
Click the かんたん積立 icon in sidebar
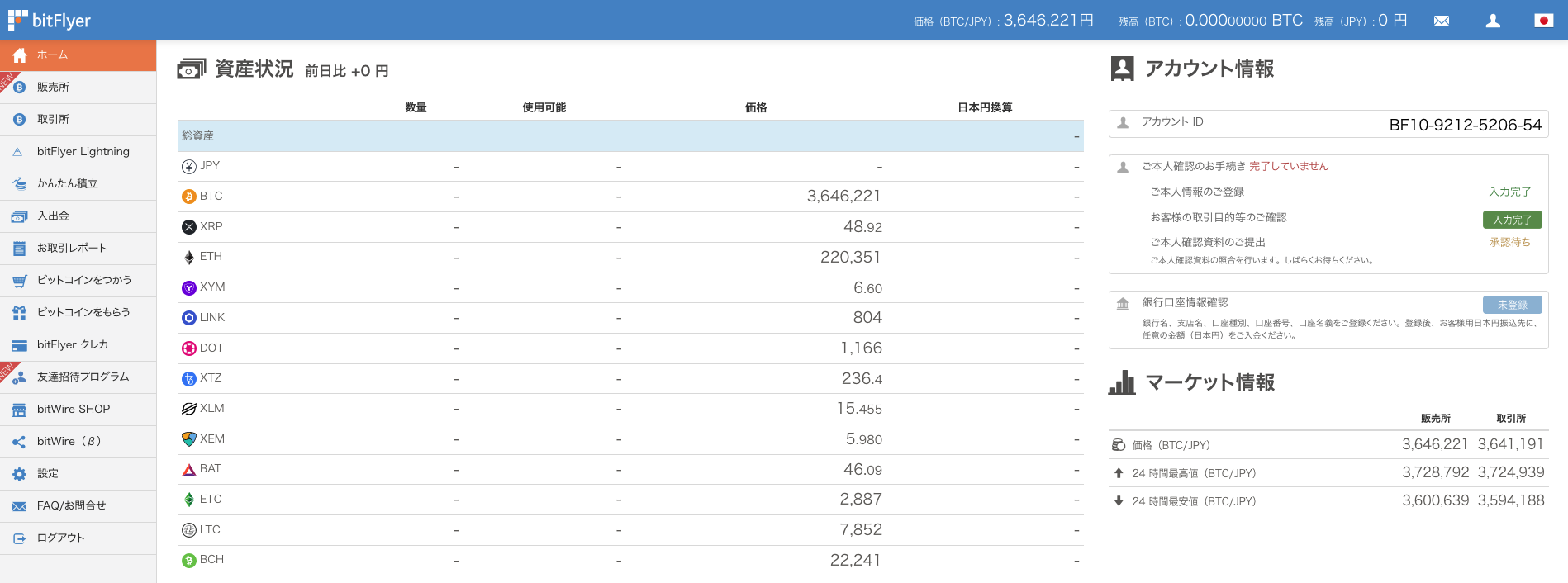(20, 184)
